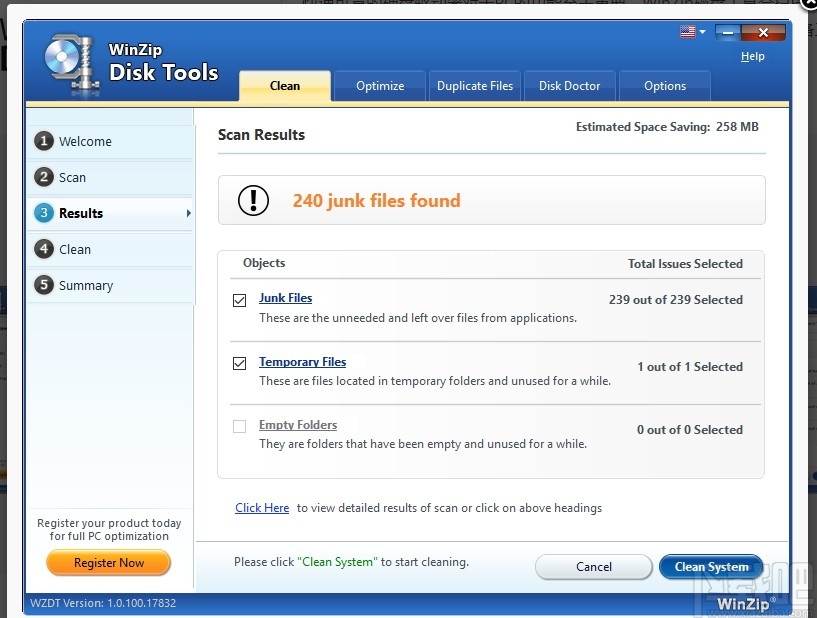Image resolution: width=817 pixels, height=618 pixels.
Task: Enable the Empty Folders checkbox
Action: [x=239, y=426]
